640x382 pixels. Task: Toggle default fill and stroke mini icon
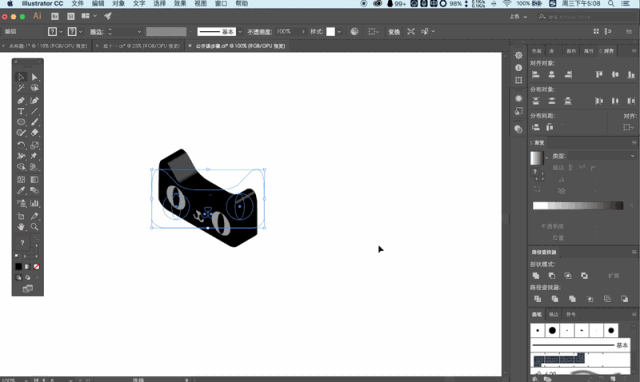tap(17, 256)
